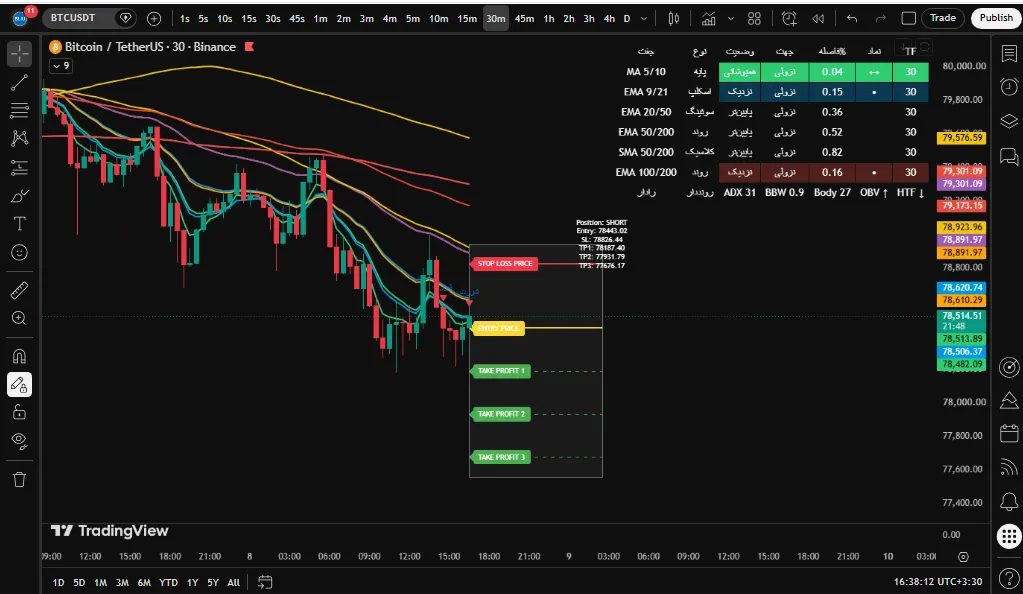
Task: Open notifications bell in right sidebar
Action: pos(1009,501)
